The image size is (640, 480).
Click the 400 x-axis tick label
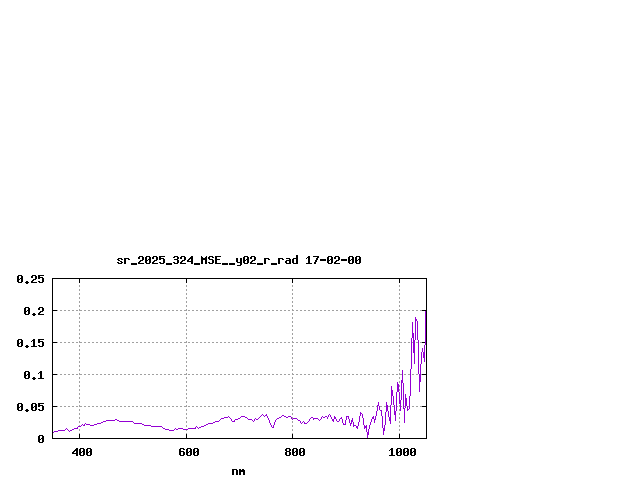[x=80, y=453]
